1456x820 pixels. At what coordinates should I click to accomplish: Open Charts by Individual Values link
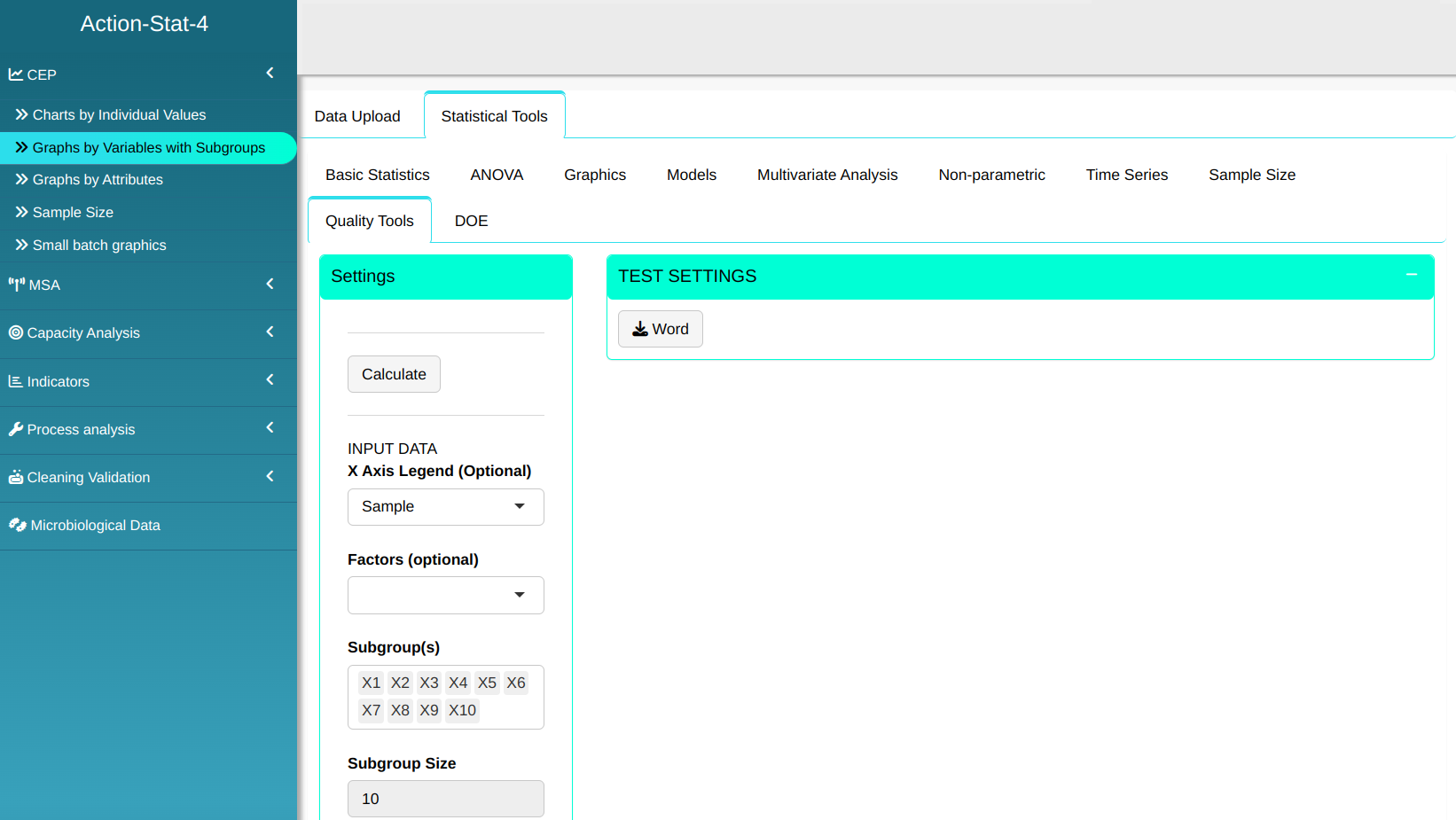tap(119, 115)
